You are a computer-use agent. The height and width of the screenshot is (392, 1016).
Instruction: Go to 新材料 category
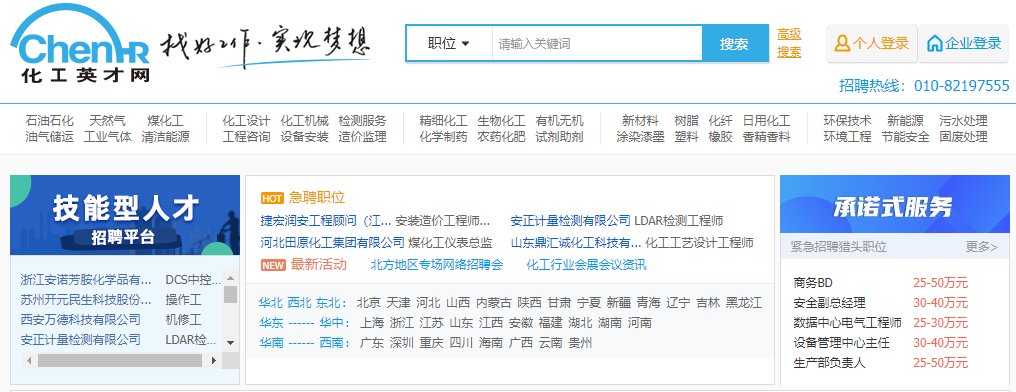pyautogui.click(x=640, y=121)
